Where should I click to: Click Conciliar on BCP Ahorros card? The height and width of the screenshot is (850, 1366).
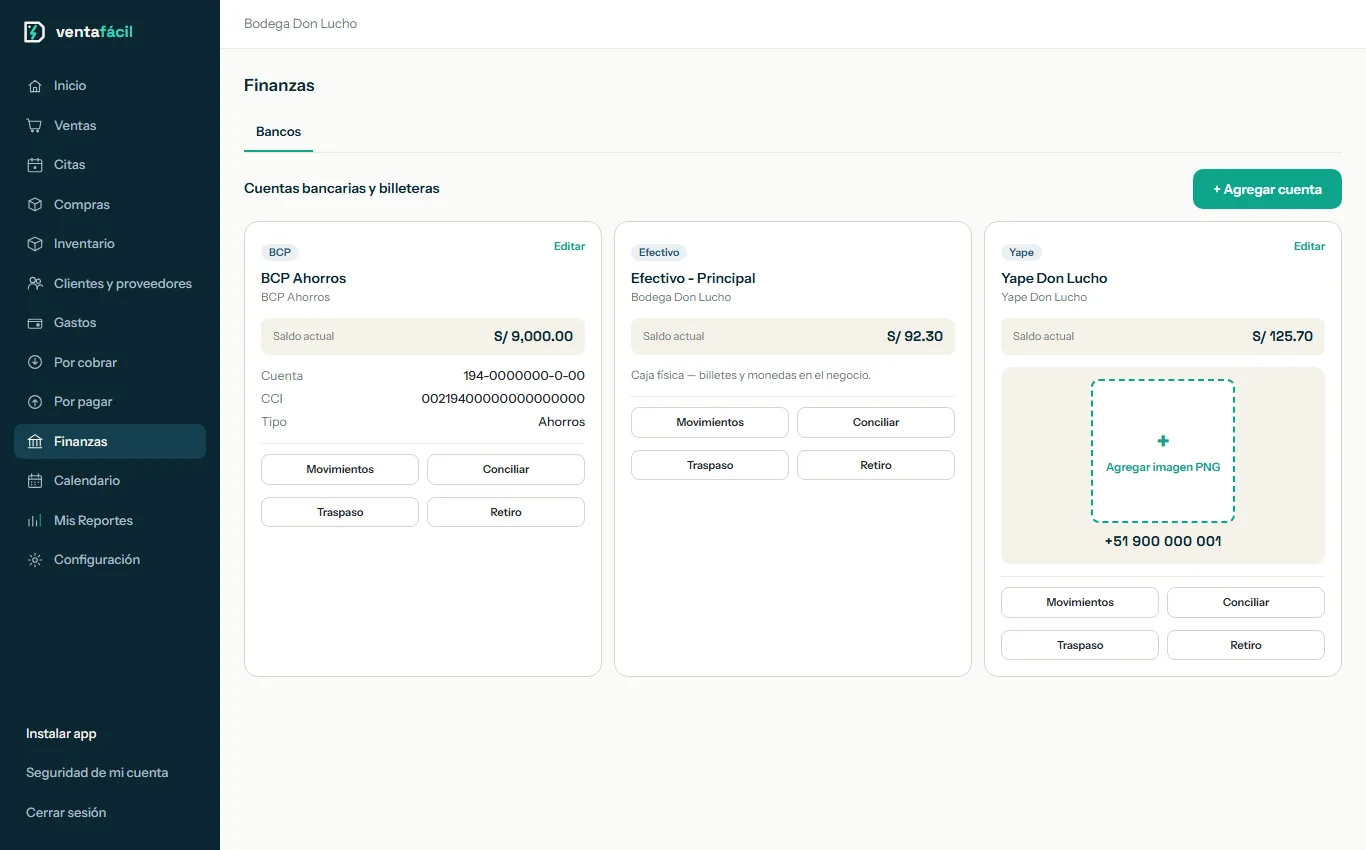pos(506,469)
